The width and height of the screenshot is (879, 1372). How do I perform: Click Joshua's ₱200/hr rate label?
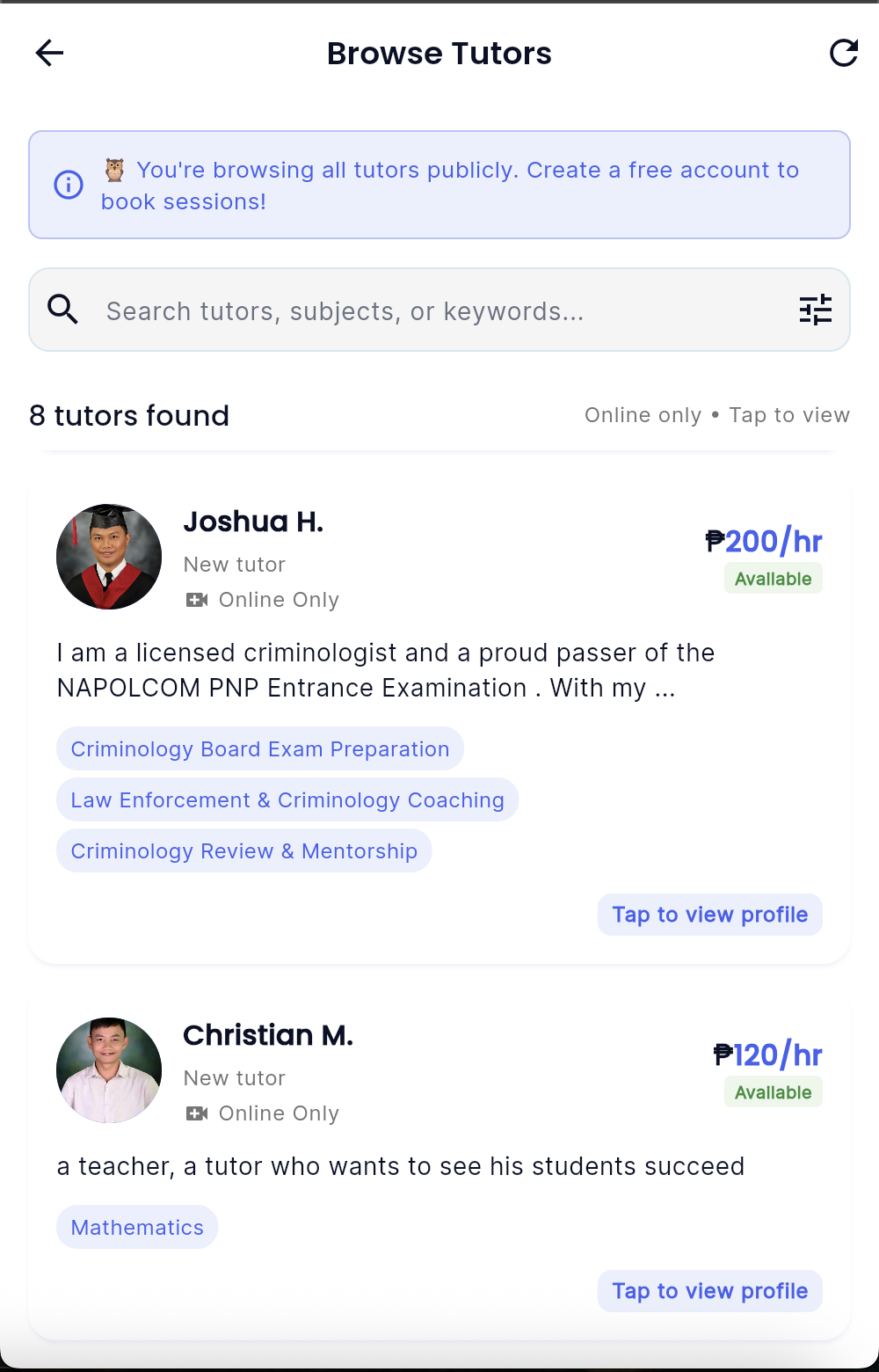pos(766,540)
